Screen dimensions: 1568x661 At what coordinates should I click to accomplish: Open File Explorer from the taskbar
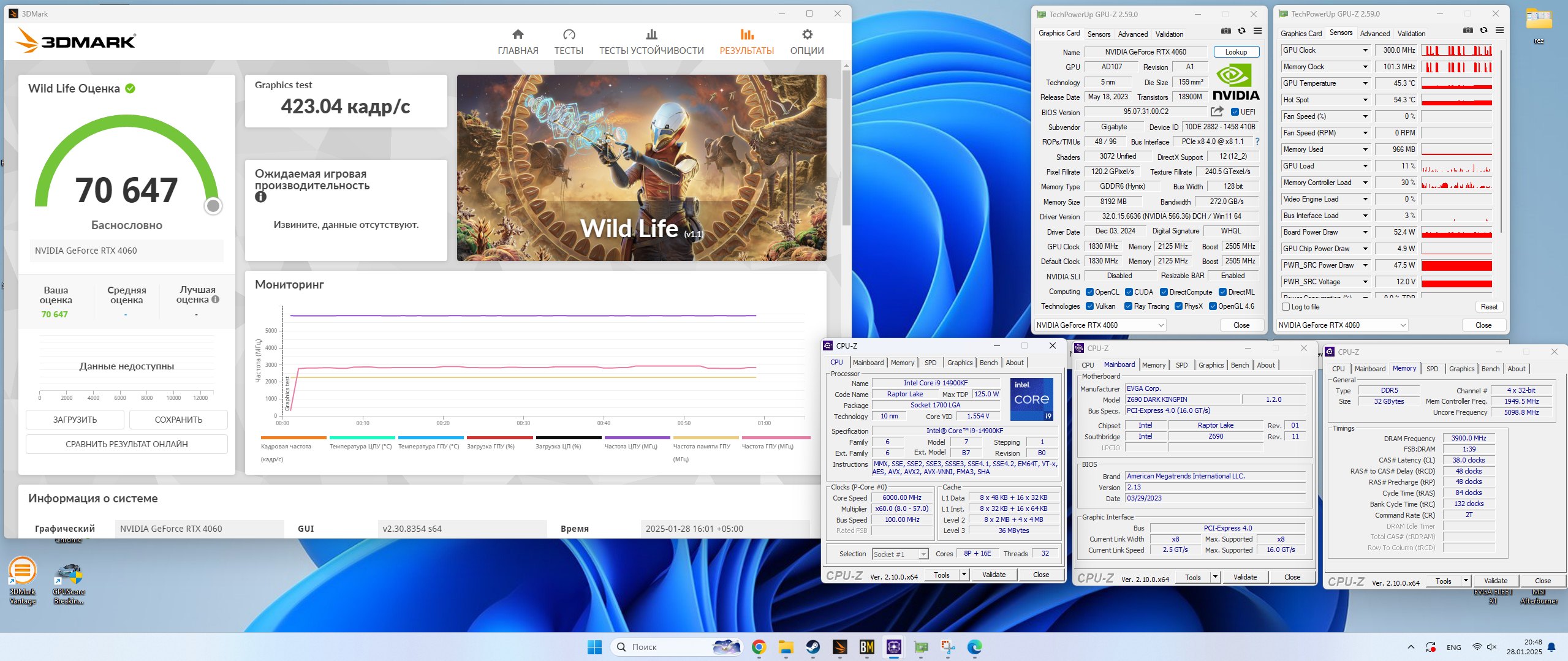click(x=786, y=647)
